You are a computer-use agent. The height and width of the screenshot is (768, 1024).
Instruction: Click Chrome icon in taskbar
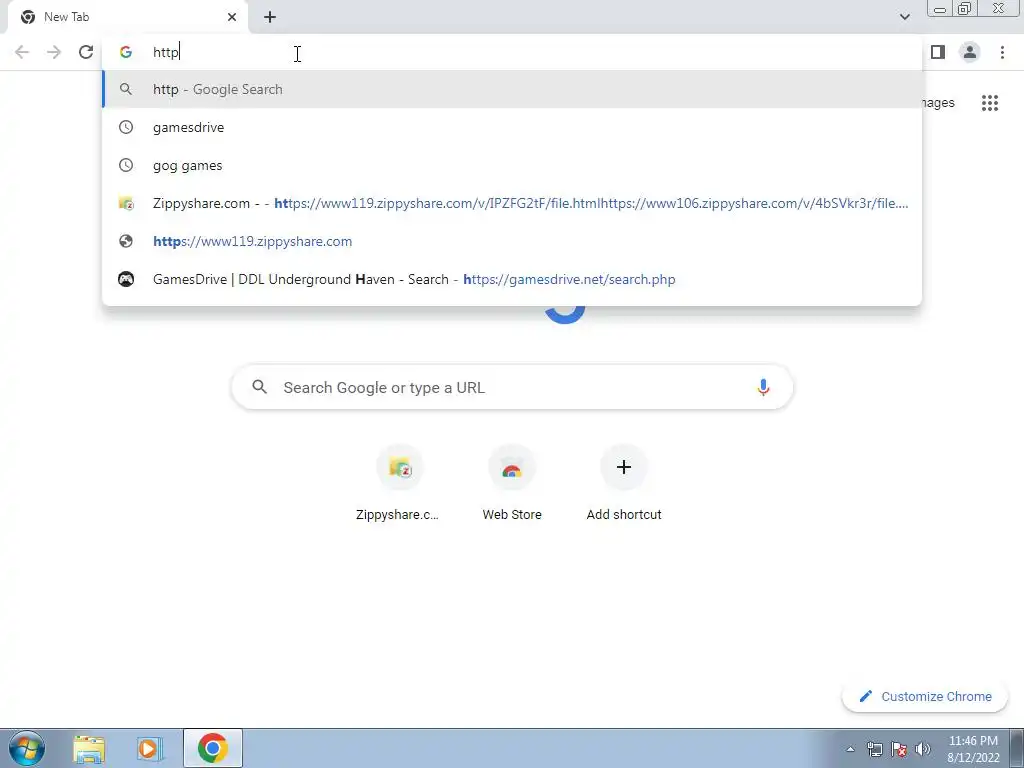pyautogui.click(x=213, y=748)
